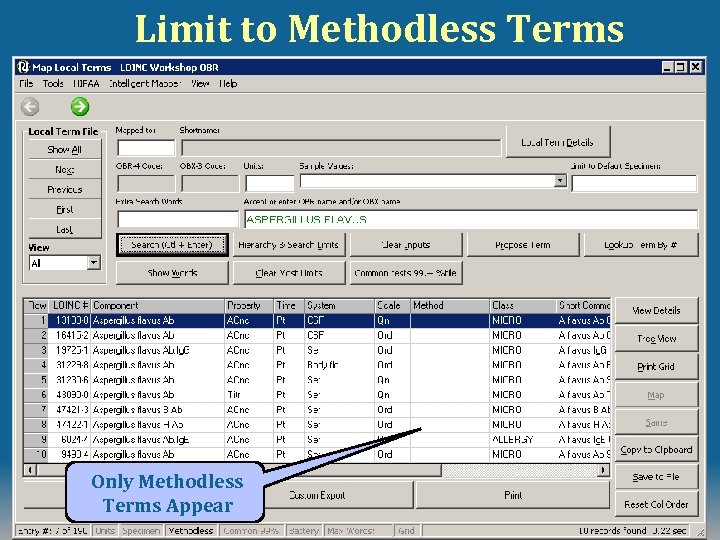Sort by Component column header
This screenshot has width=720, height=540.
158,306
